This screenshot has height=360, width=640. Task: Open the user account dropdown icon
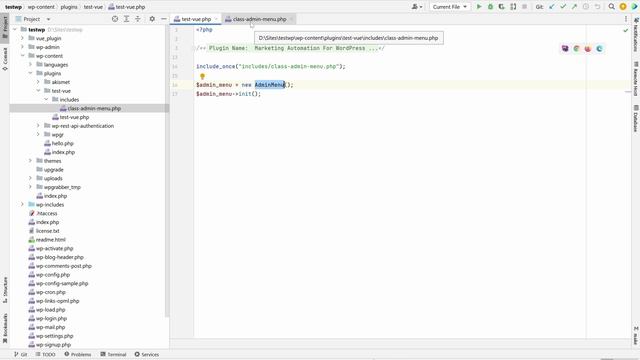[x=417, y=7]
